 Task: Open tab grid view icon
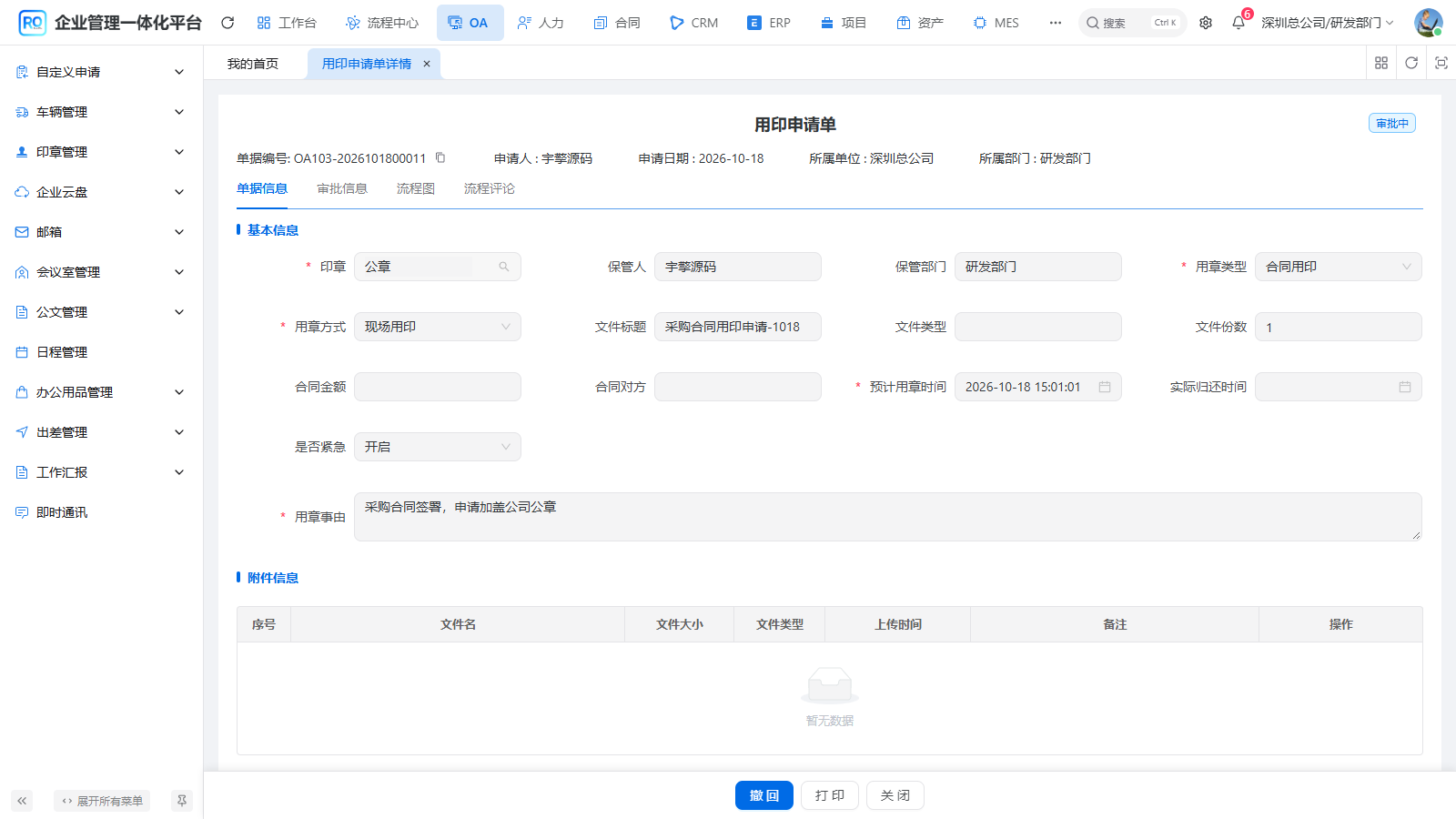coord(1381,63)
